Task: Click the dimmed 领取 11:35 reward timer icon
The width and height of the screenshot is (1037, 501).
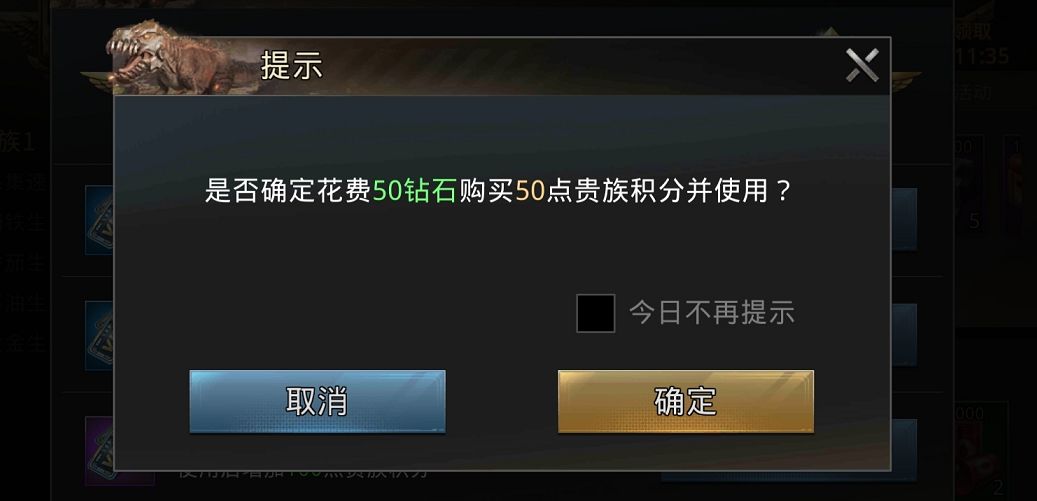Action: point(981,43)
